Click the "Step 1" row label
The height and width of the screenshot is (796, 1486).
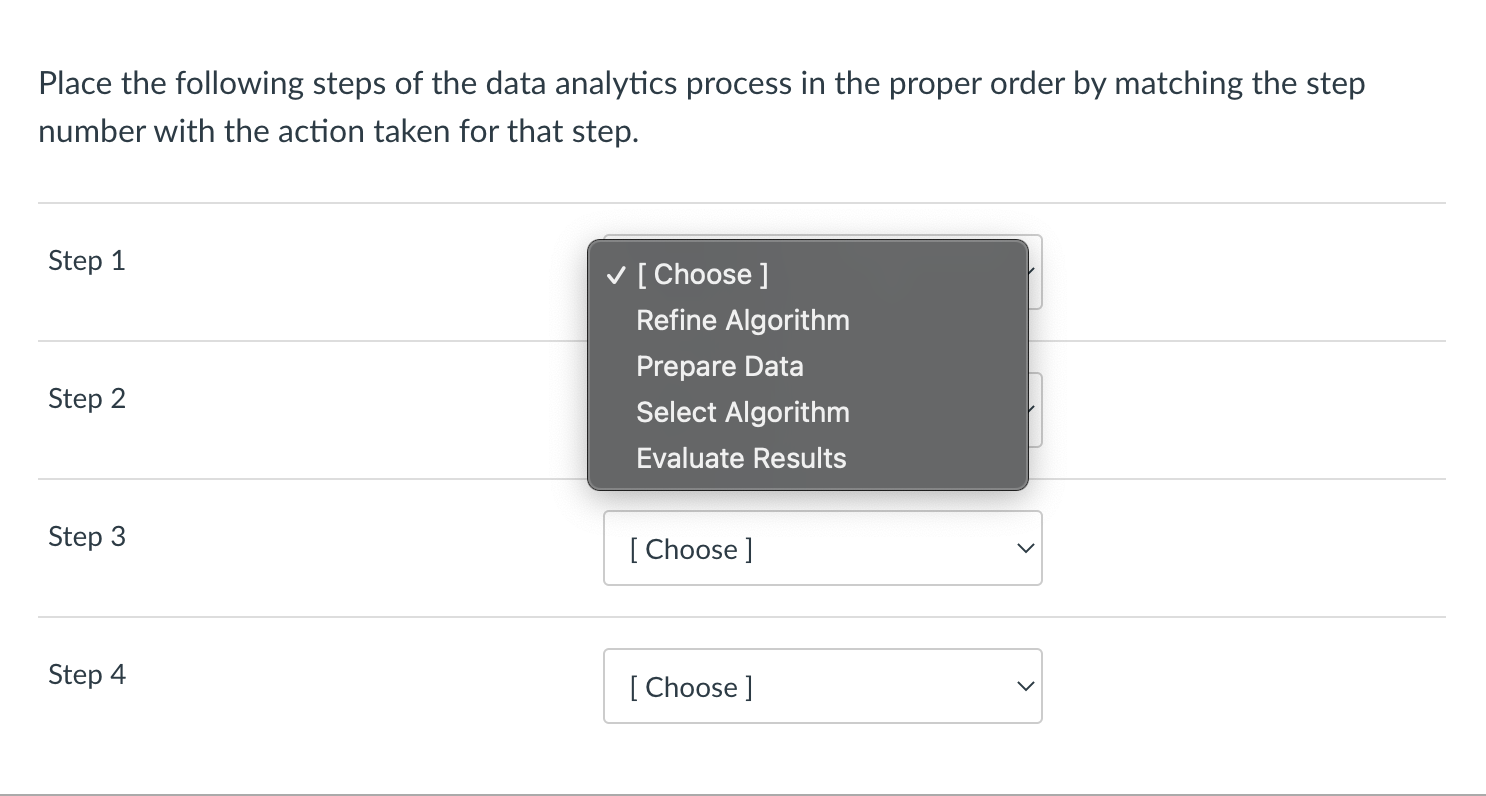coord(87,261)
